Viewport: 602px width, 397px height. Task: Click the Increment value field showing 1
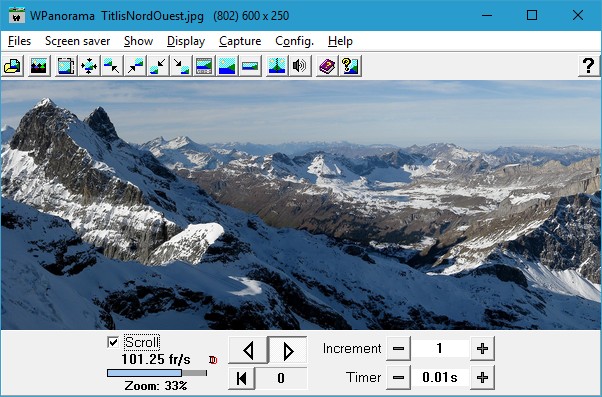(440, 349)
